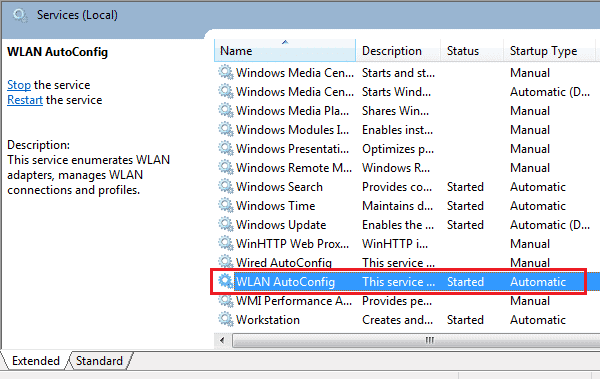Viewport: 600px width, 379px height.
Task: Click gear icon beside Windows Time
Action: point(226,206)
